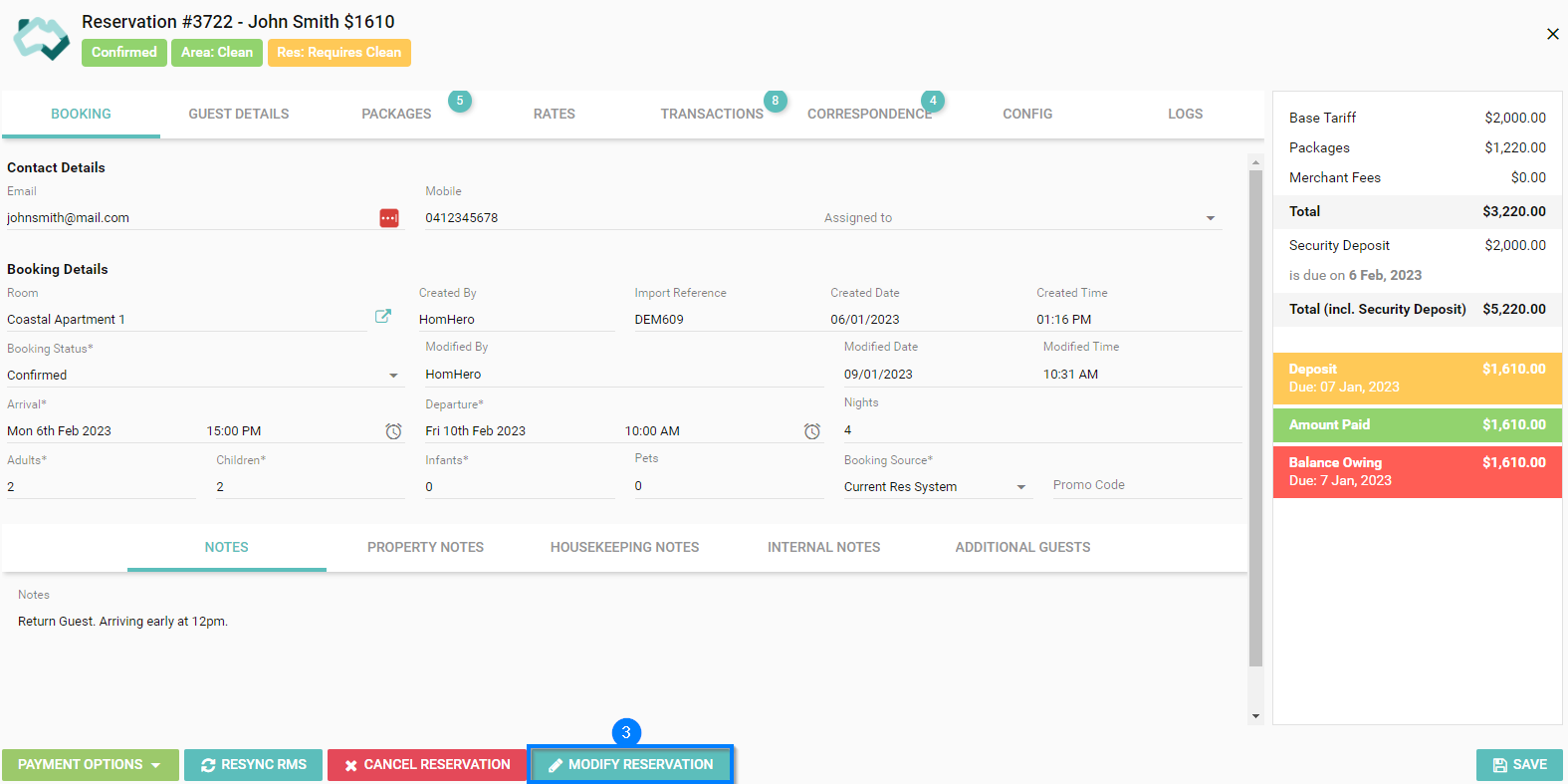Click the arrival time clock icon
This screenshot has width=1568, height=784.
[x=394, y=431]
